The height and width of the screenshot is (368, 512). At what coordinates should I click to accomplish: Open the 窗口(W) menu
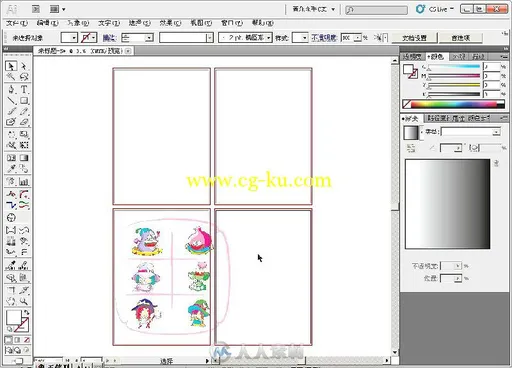232,23
